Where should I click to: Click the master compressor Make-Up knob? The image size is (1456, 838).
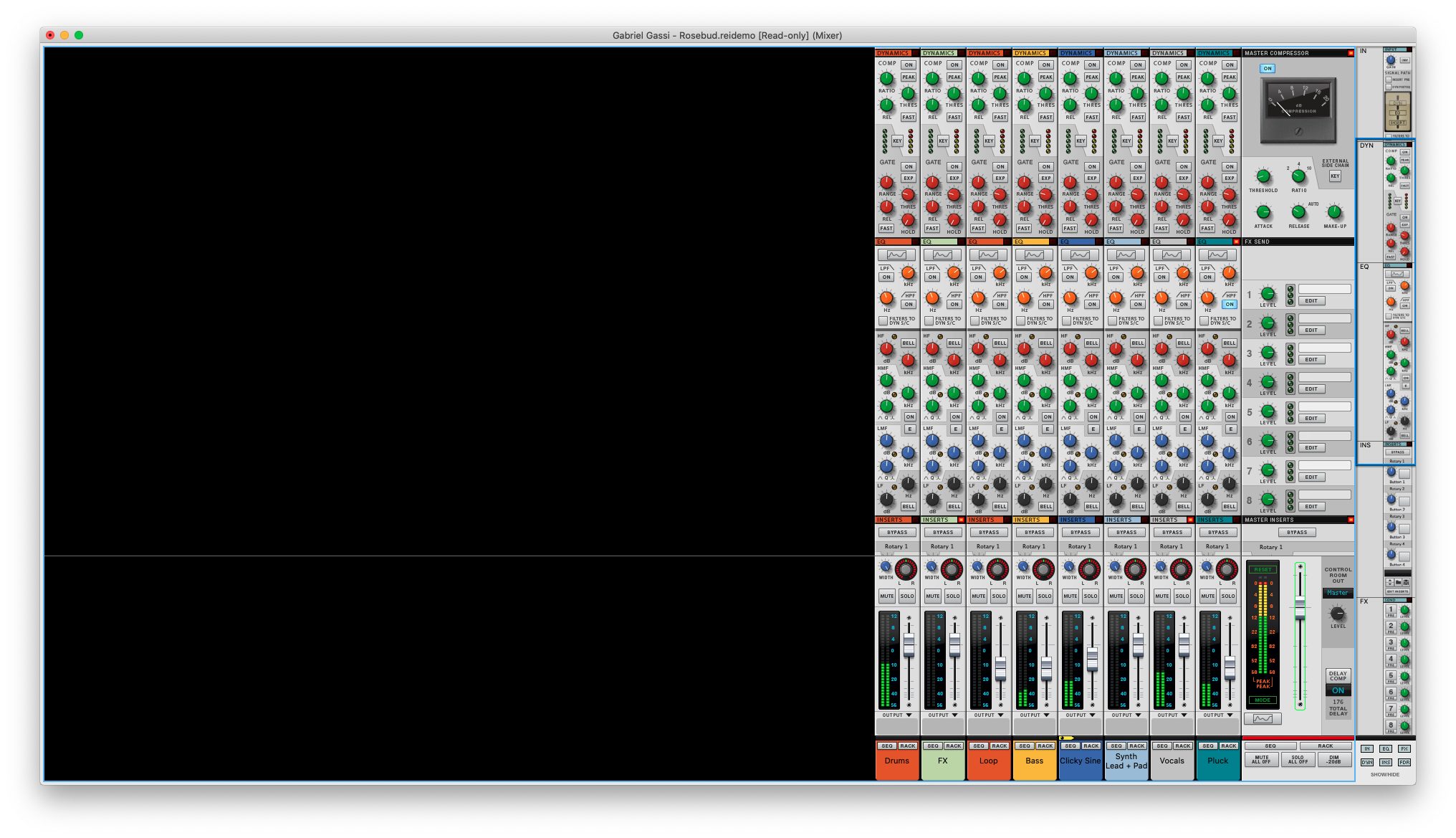click(1334, 212)
